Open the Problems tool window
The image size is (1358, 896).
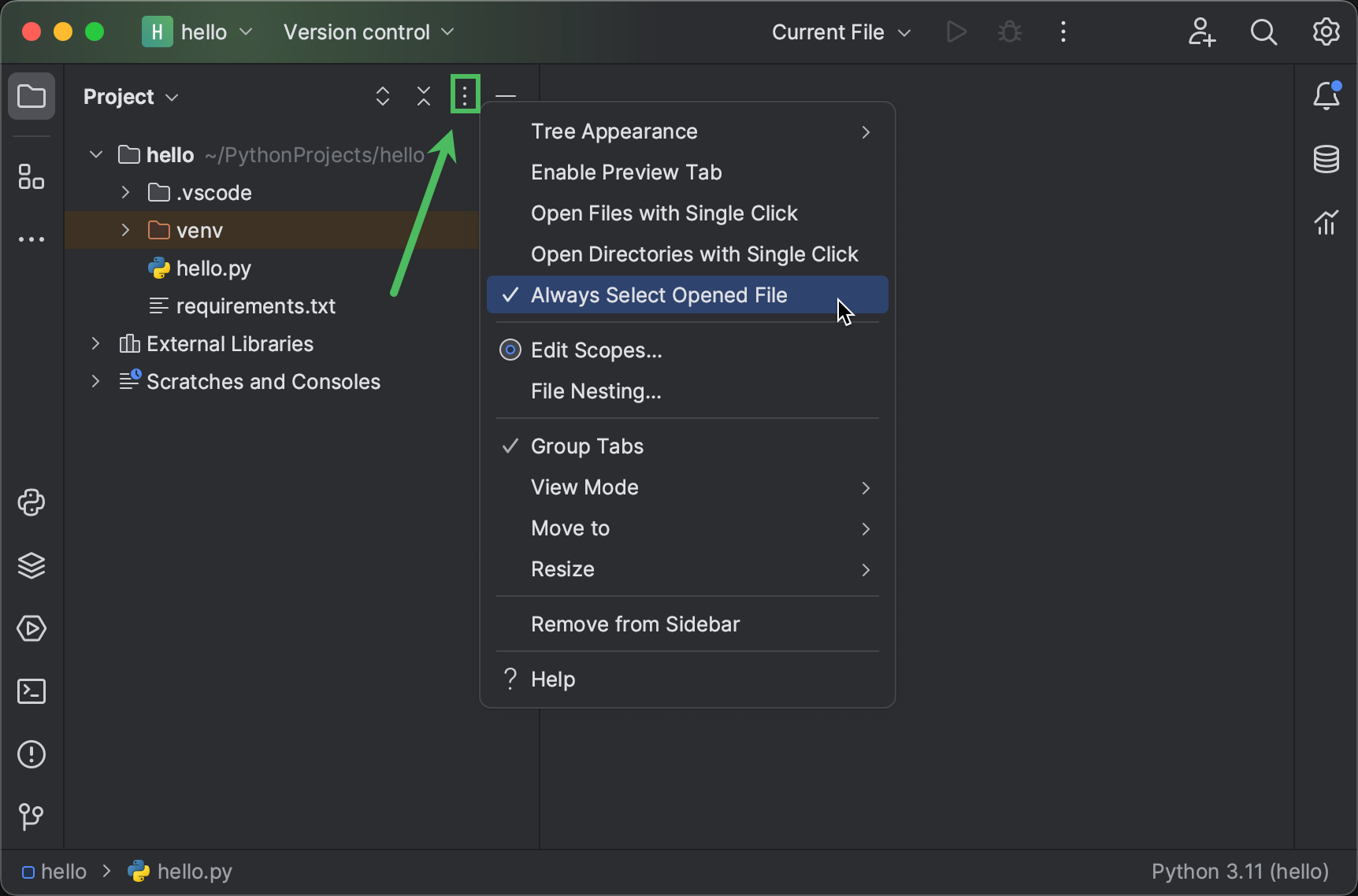point(32,754)
